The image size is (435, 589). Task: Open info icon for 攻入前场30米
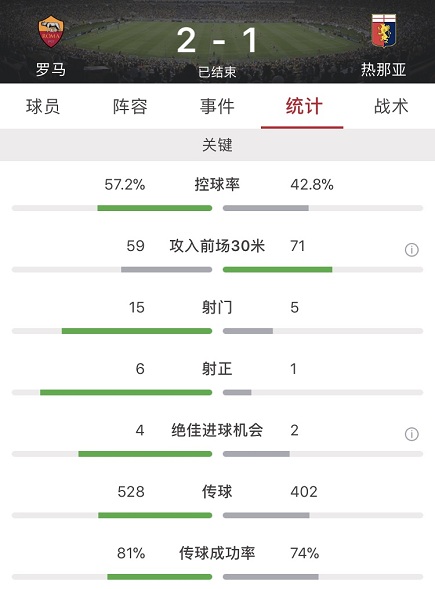pyautogui.click(x=411, y=250)
